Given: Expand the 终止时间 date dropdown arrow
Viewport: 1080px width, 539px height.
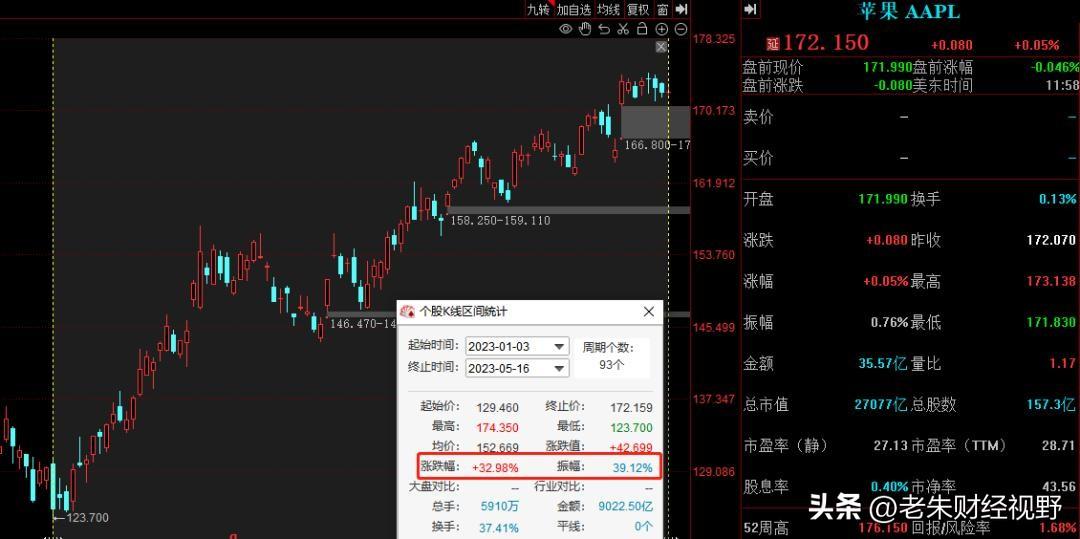Looking at the screenshot, I should (x=560, y=368).
